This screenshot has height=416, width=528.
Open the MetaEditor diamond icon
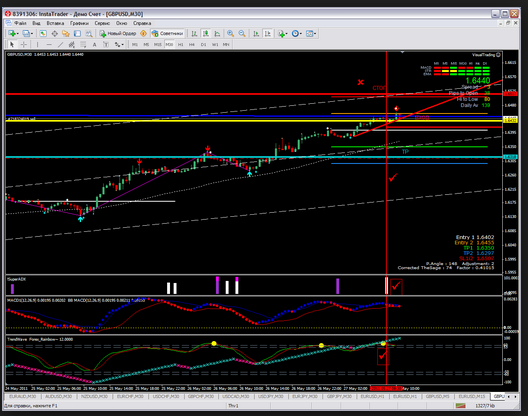[x=143, y=33]
